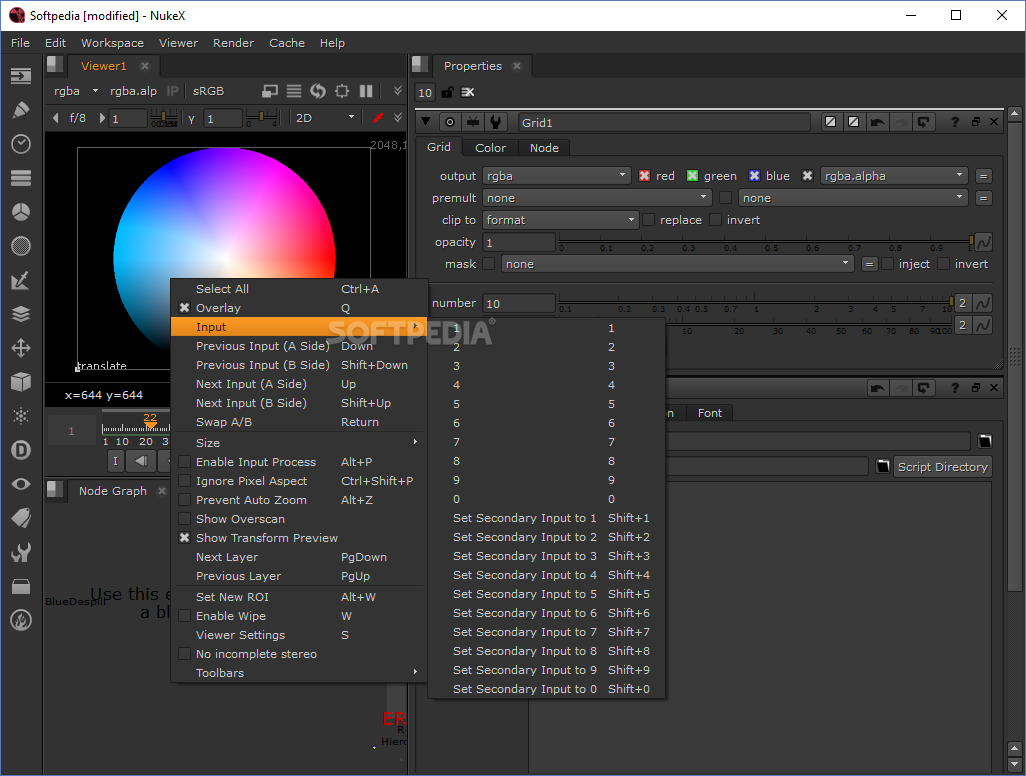Open help for Grid1 node (question mark)
The width and height of the screenshot is (1026, 776).
coord(955,122)
